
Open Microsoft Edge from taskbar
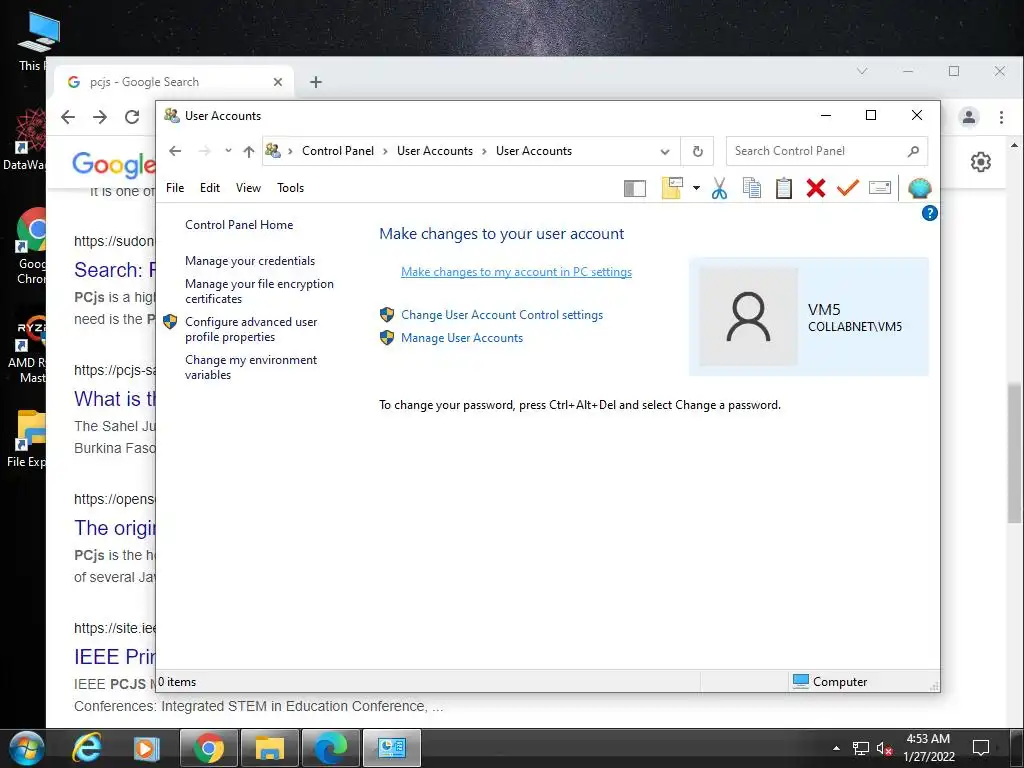coord(330,748)
